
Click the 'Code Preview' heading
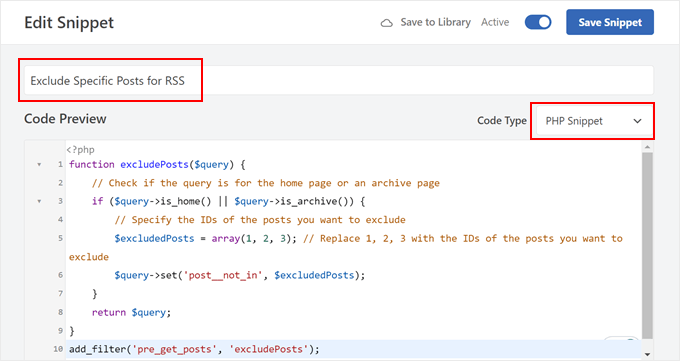pyautogui.click(x=65, y=119)
